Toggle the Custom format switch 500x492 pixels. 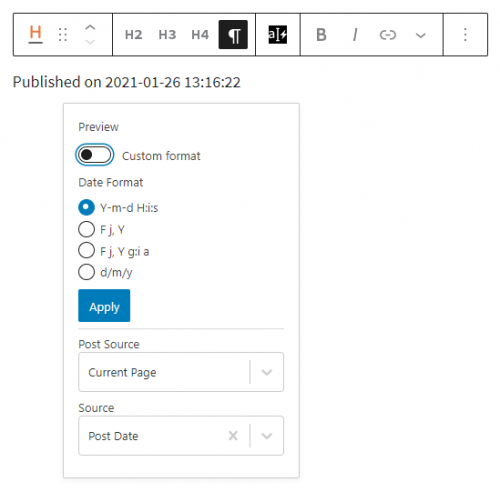(x=95, y=155)
